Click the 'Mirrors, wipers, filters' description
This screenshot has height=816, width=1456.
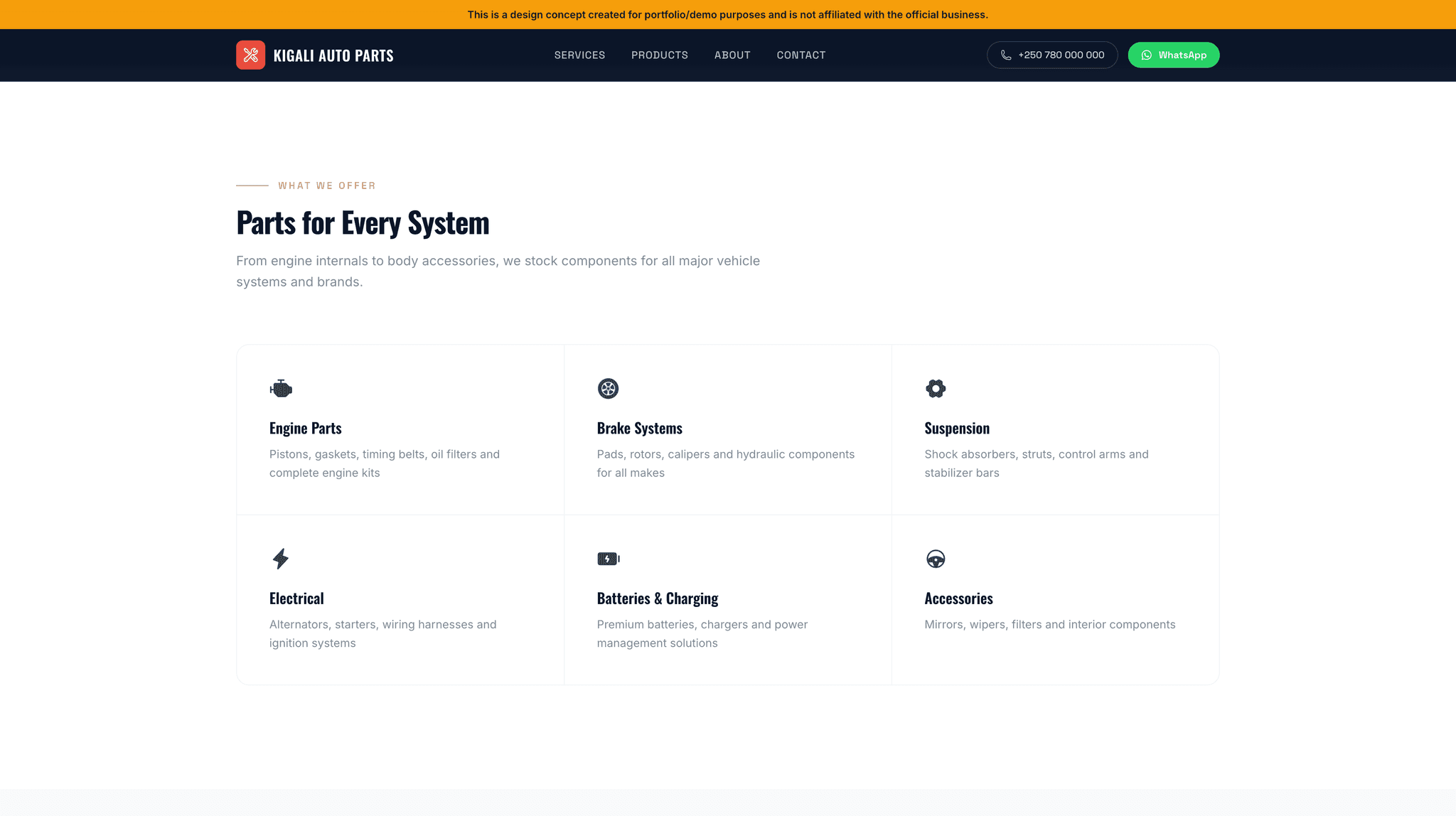[x=1050, y=624]
